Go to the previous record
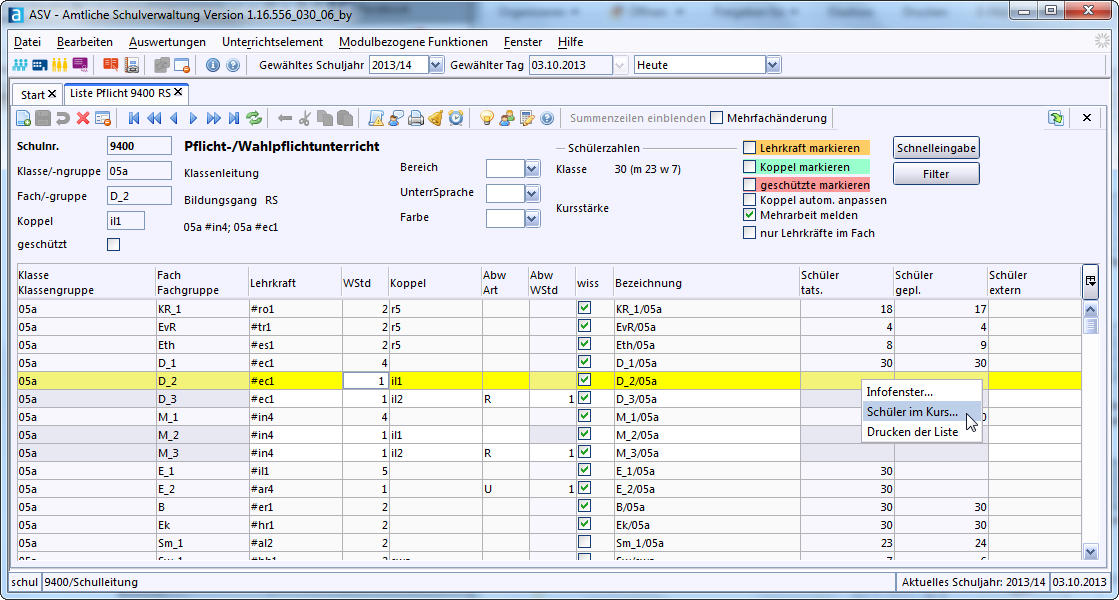1119x600 pixels. [x=173, y=118]
